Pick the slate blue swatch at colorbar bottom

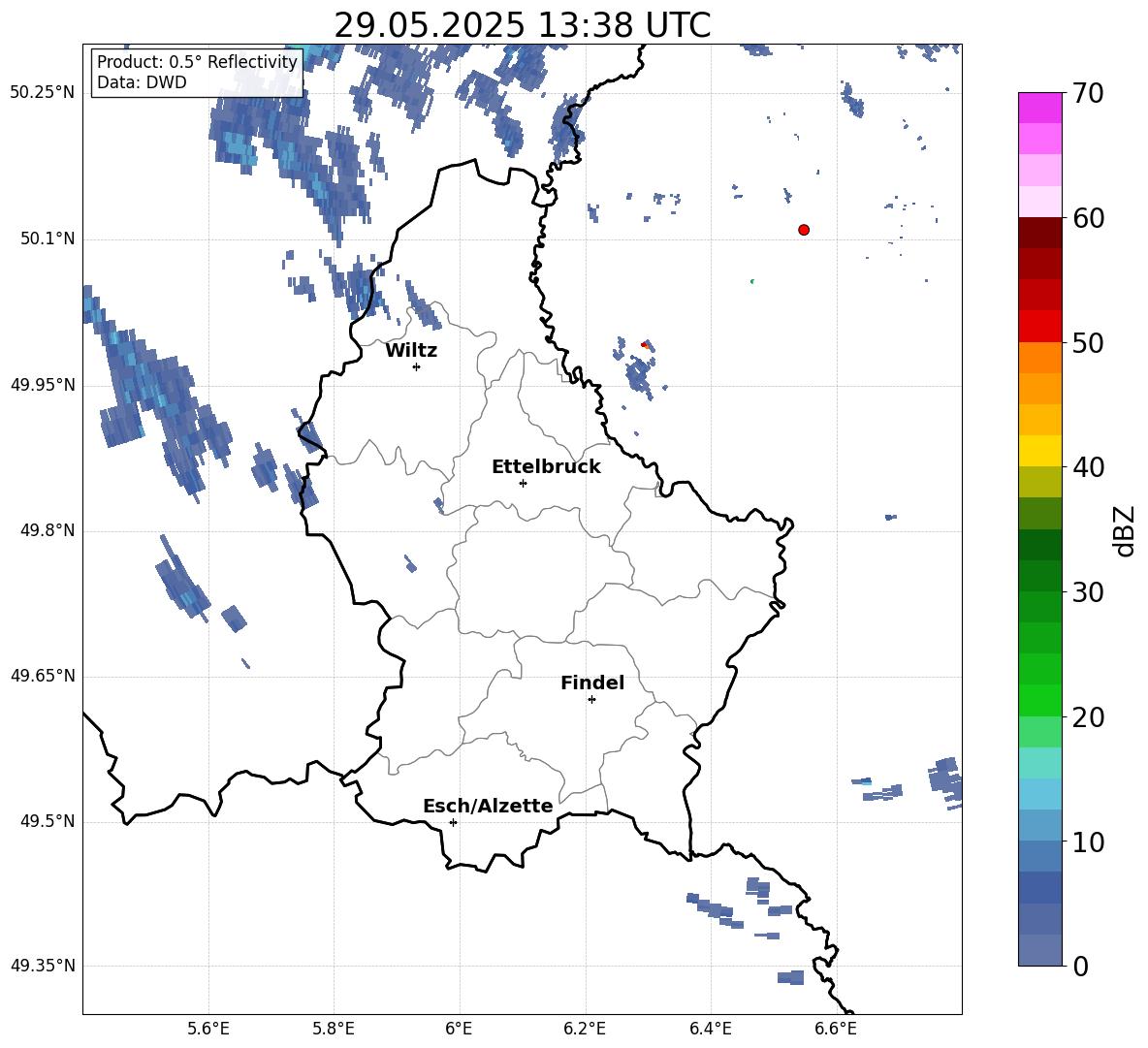pos(1039,950)
